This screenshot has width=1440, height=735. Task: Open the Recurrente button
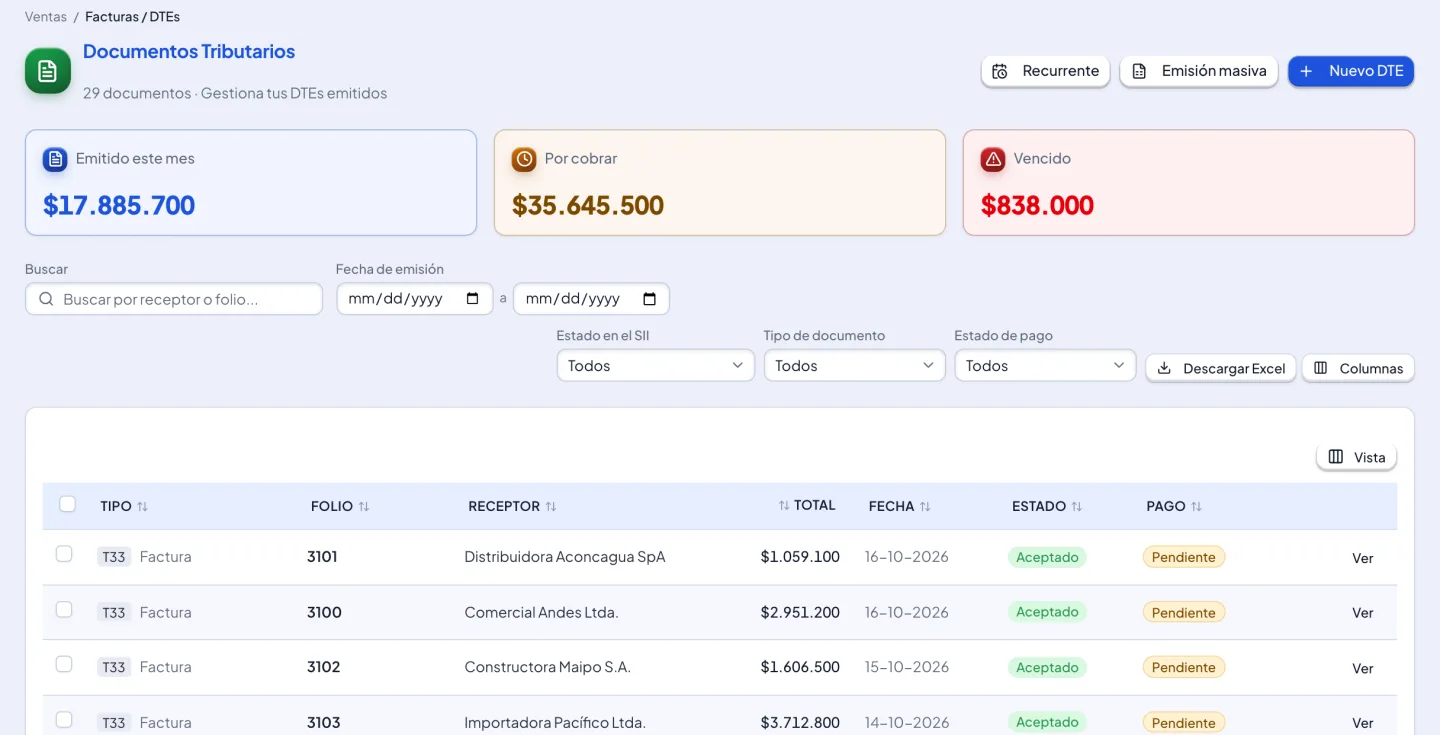1045,71
